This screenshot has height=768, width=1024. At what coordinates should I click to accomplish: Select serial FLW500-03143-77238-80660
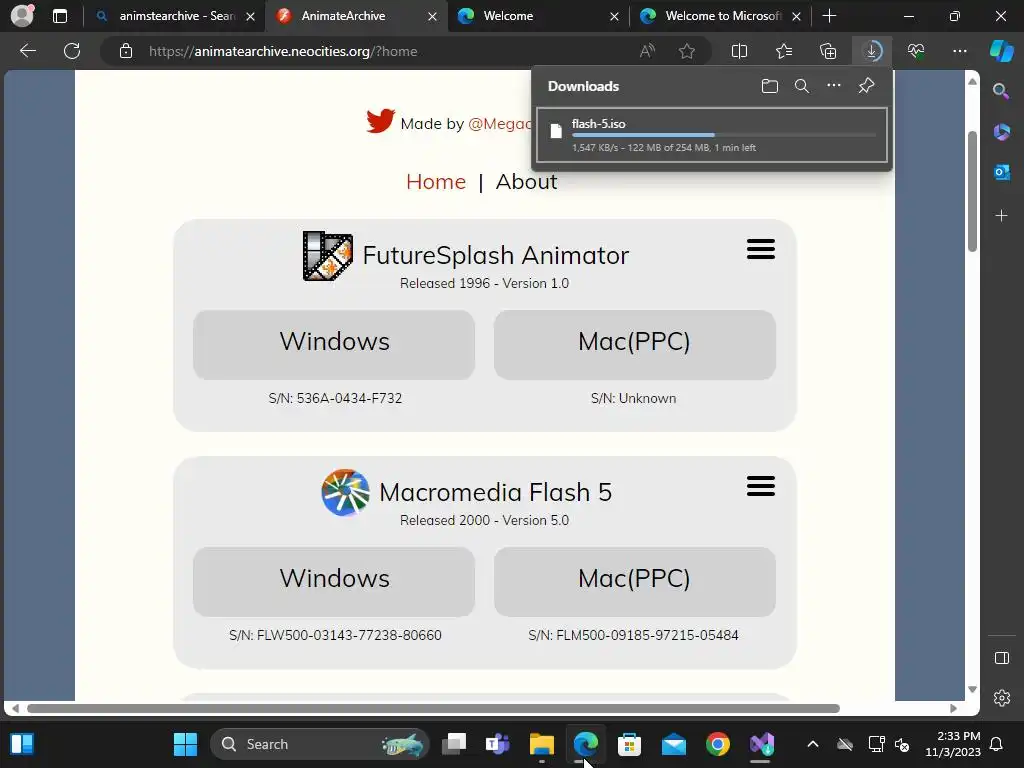(349, 635)
